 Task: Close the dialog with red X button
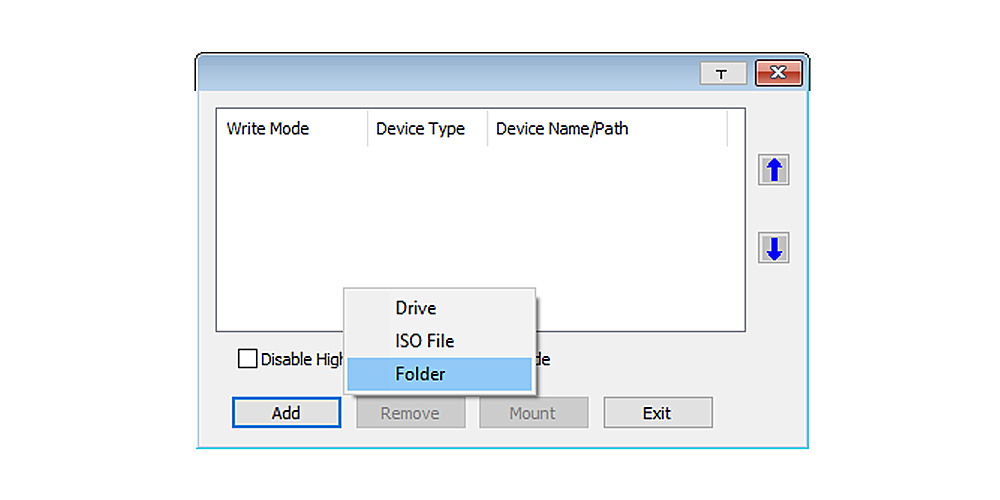point(779,74)
